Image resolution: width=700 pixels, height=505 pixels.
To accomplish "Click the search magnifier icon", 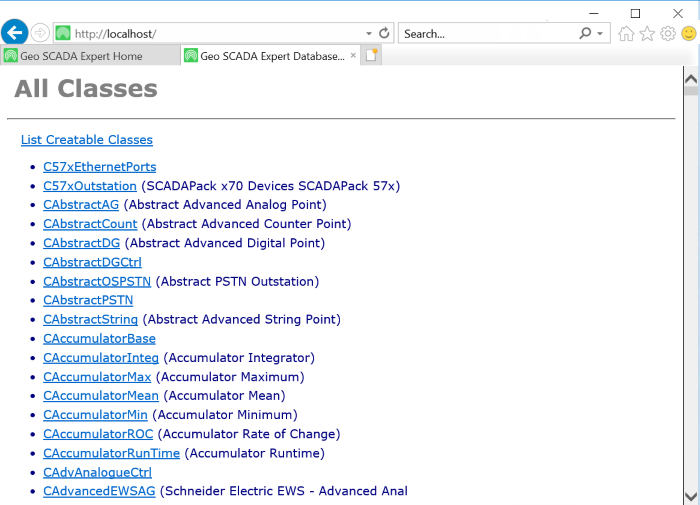I will [x=585, y=33].
